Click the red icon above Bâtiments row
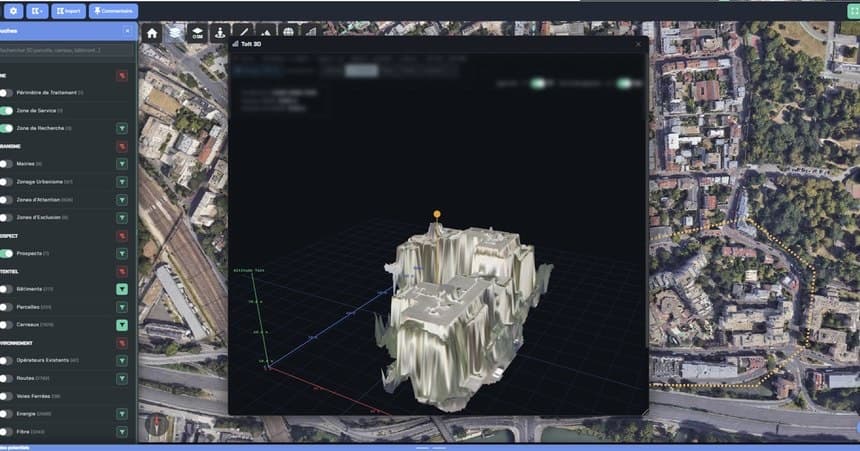The width and height of the screenshot is (860, 451). click(122, 272)
